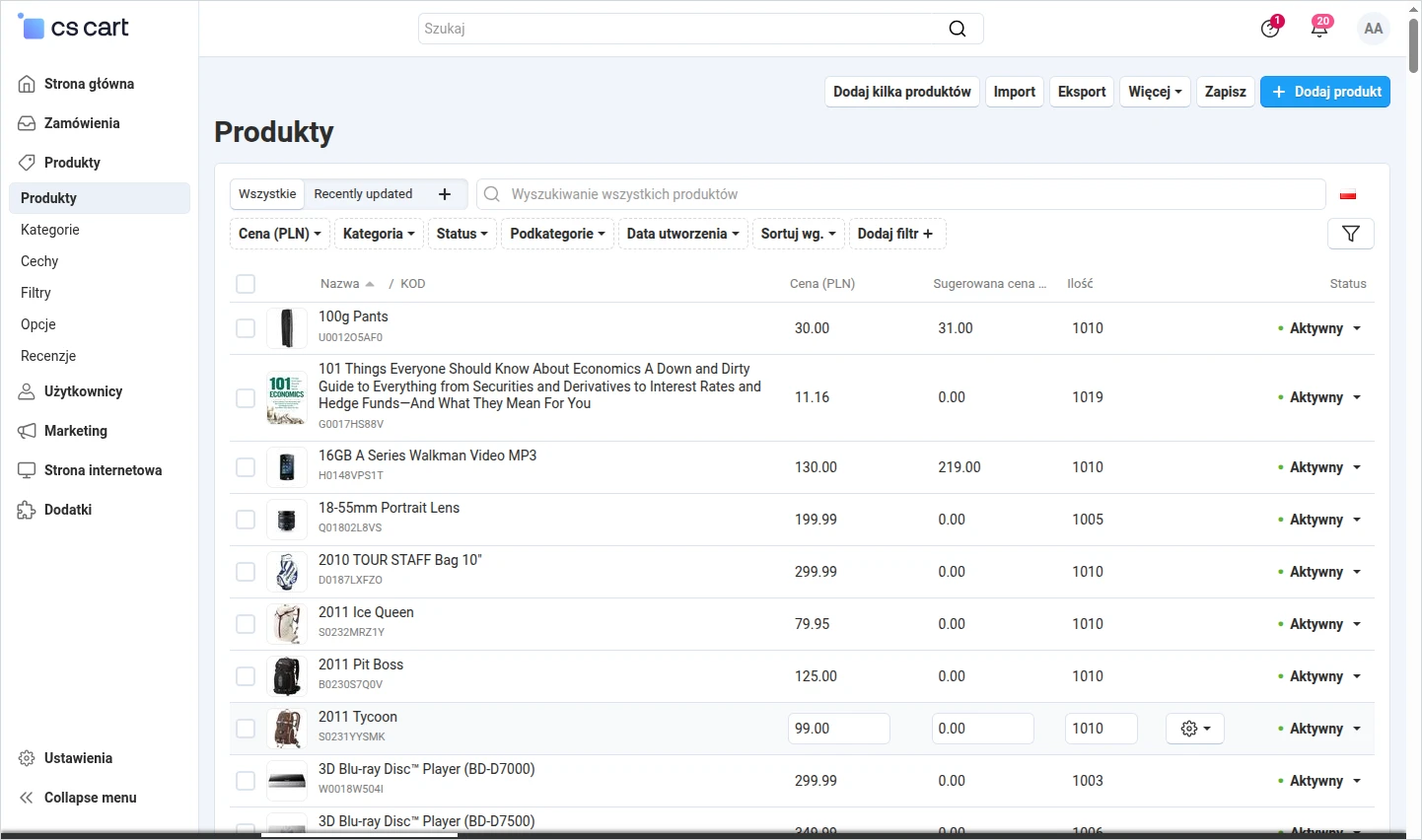The image size is (1422, 840).
Task: Click the Dodatki puzzle icon
Action: click(x=27, y=510)
